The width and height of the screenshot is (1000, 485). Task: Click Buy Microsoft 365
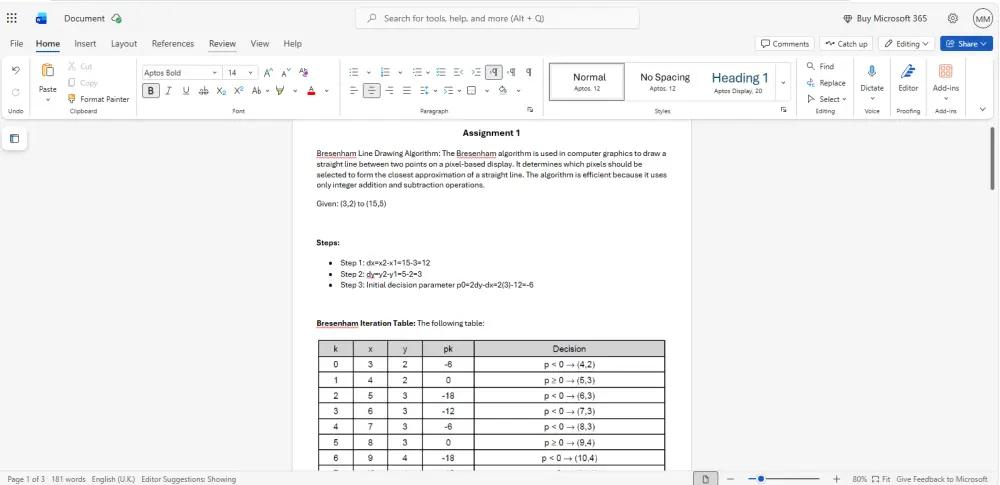pyautogui.click(x=885, y=19)
